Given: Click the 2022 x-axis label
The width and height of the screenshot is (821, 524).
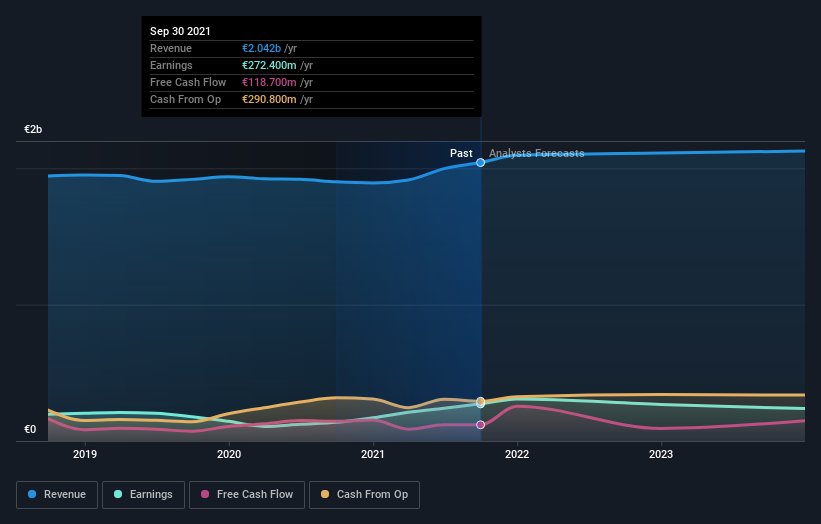Looking at the screenshot, I should point(517,454).
